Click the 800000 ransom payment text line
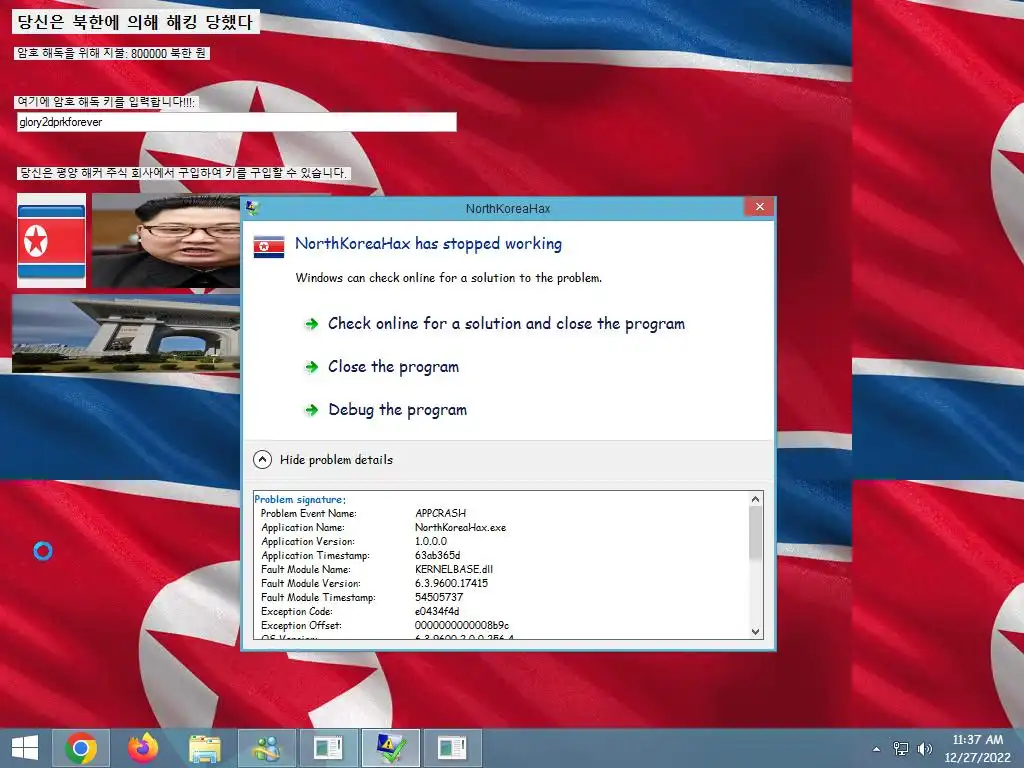The image size is (1024, 768). point(111,53)
